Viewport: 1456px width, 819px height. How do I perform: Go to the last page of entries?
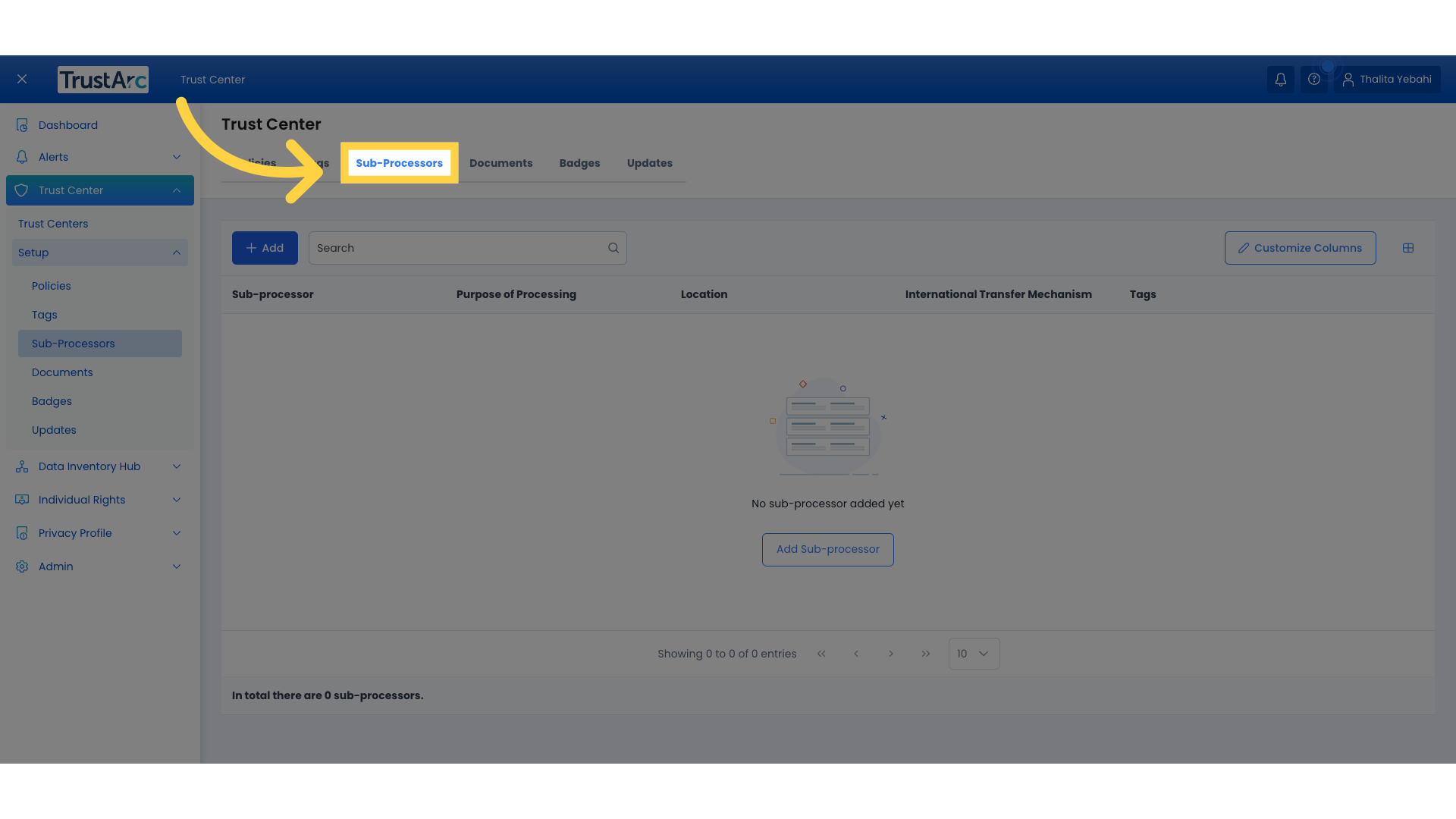pos(926,654)
